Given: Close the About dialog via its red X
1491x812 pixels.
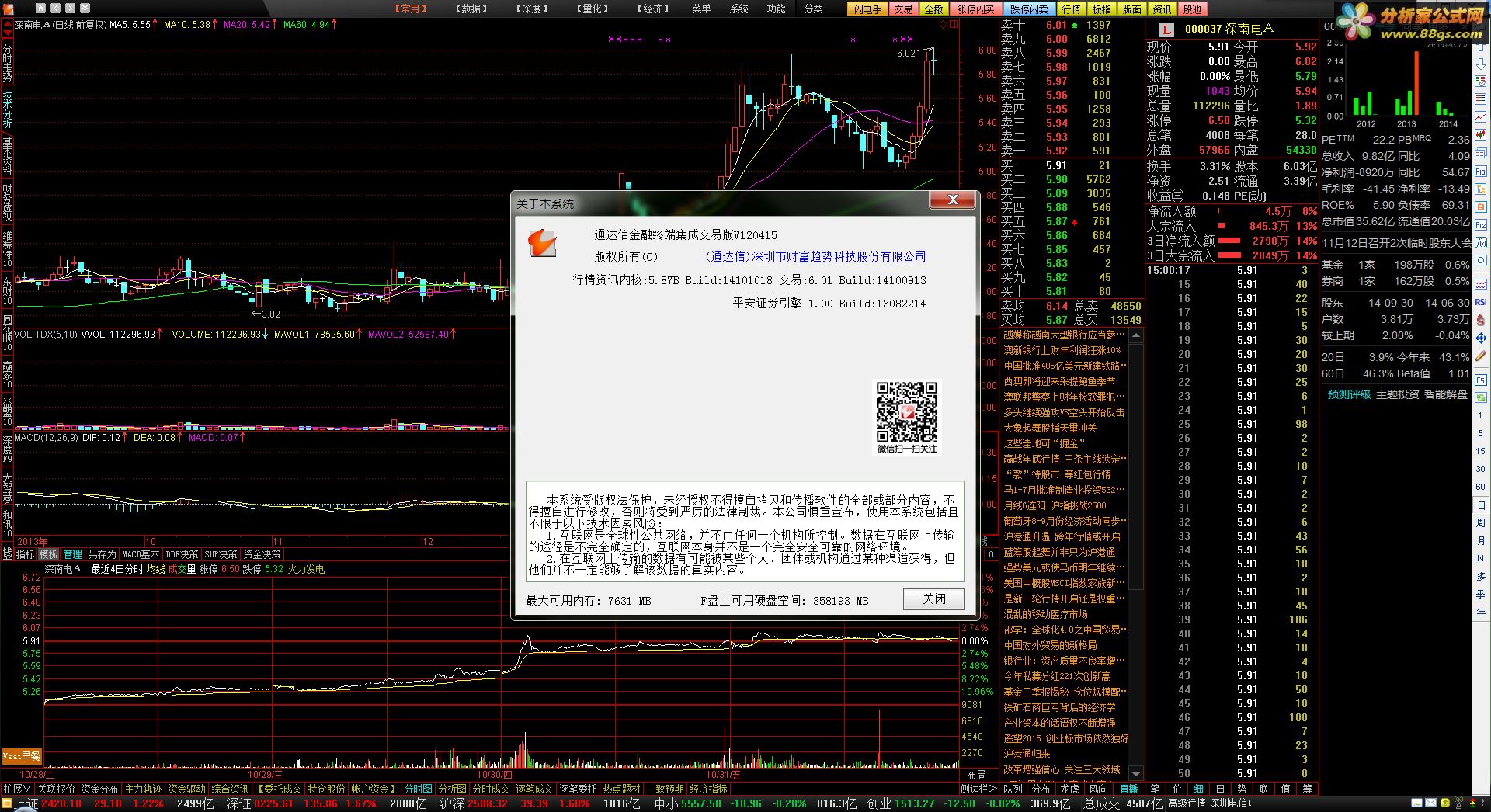Looking at the screenshot, I should tap(953, 200).
